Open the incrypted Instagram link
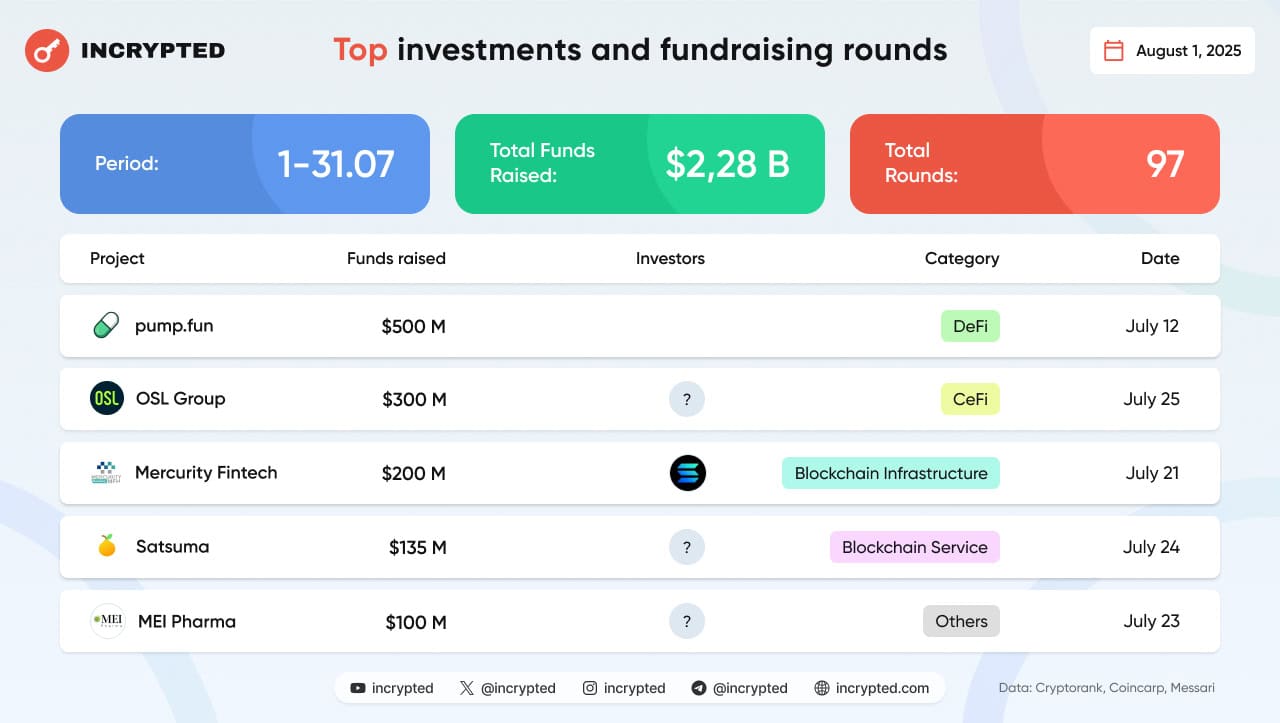Viewport: 1280px width, 723px height. point(624,688)
